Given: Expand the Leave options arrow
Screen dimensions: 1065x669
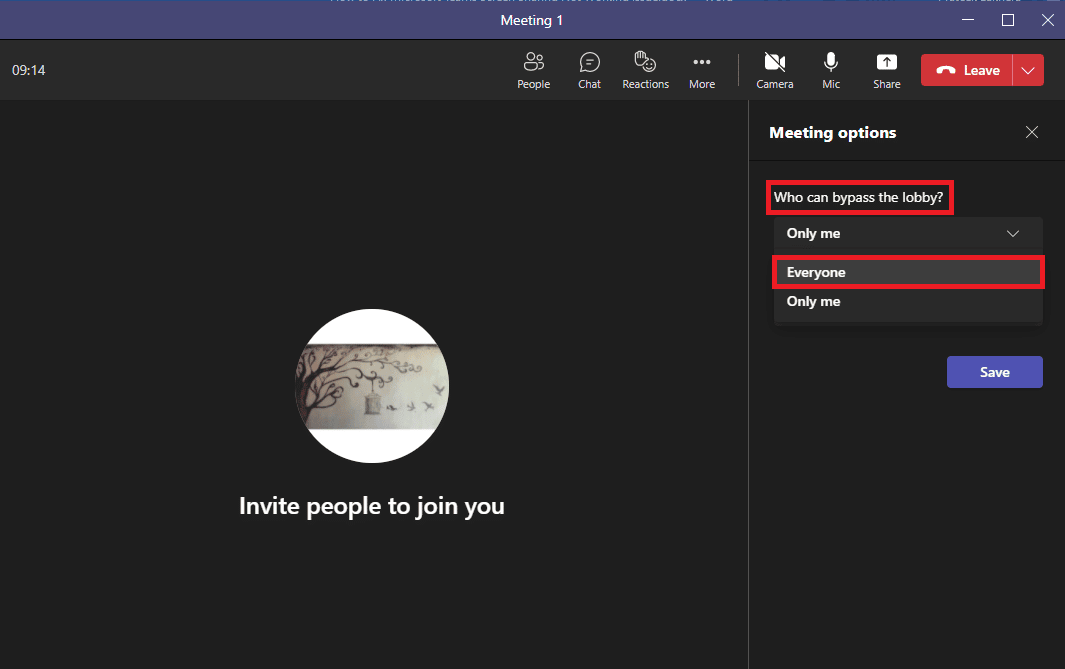Looking at the screenshot, I should coord(1028,70).
